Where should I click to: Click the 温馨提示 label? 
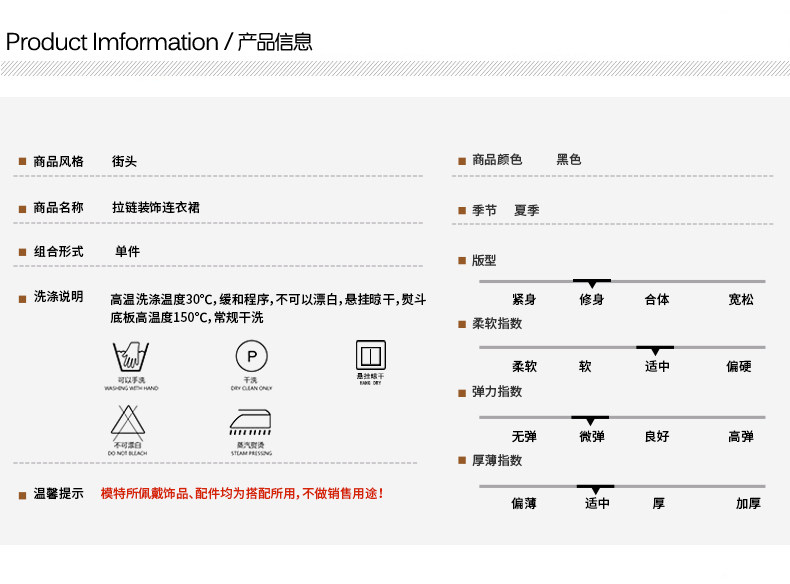point(58,493)
